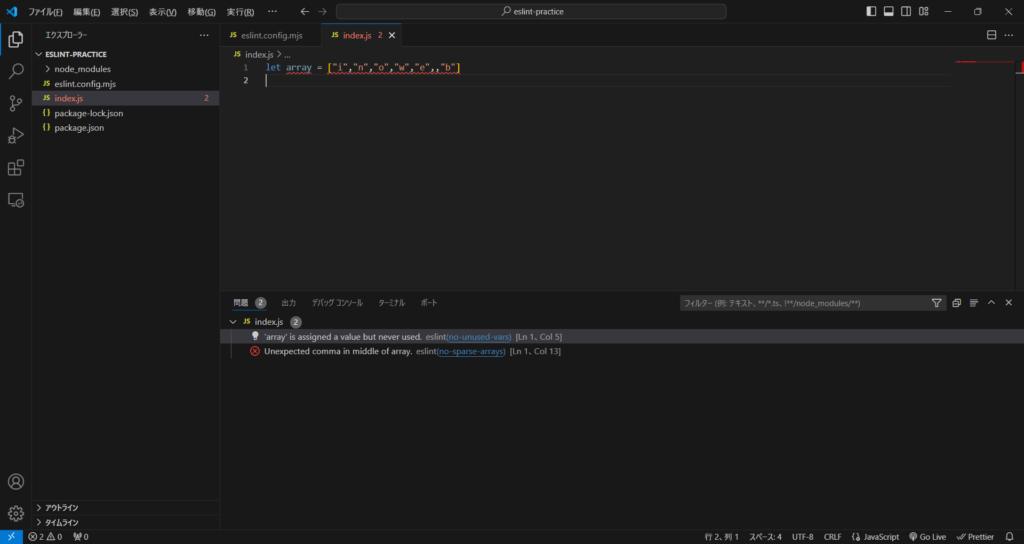The image size is (1024, 544).
Task: Open Run and Debug view
Action: point(16,135)
